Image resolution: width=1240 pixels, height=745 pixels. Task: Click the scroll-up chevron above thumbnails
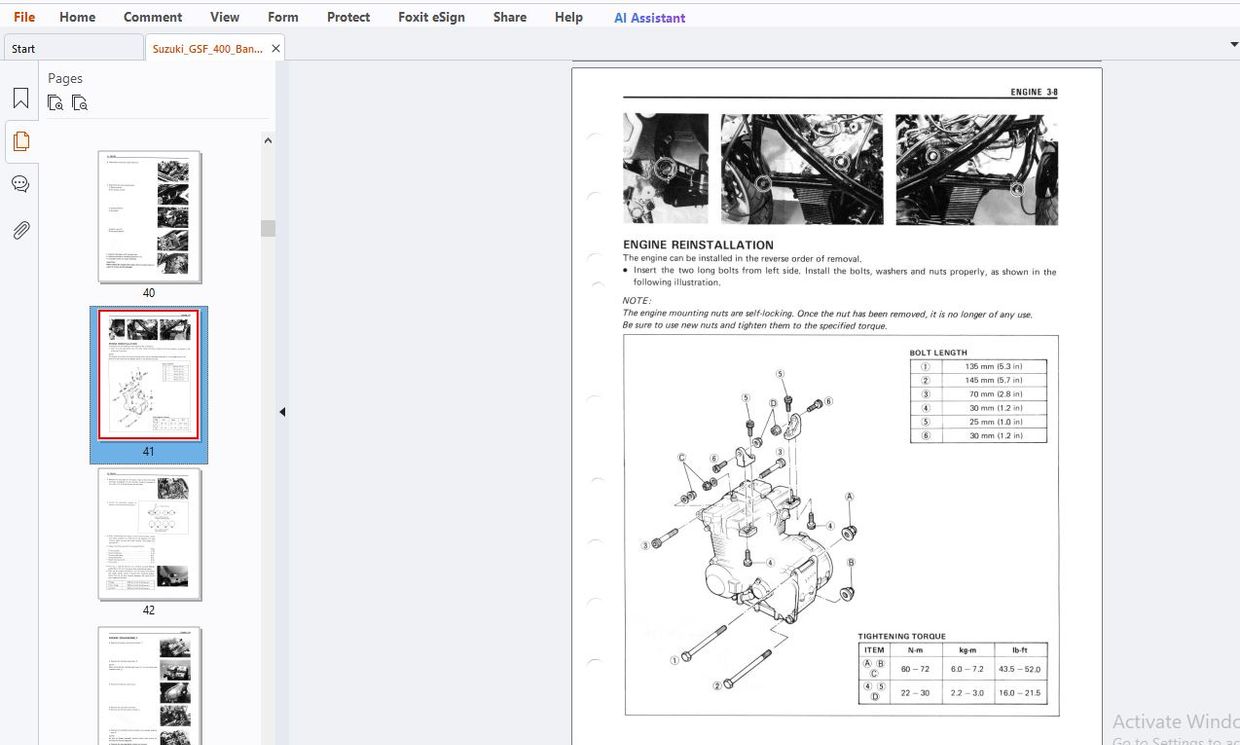click(x=267, y=139)
